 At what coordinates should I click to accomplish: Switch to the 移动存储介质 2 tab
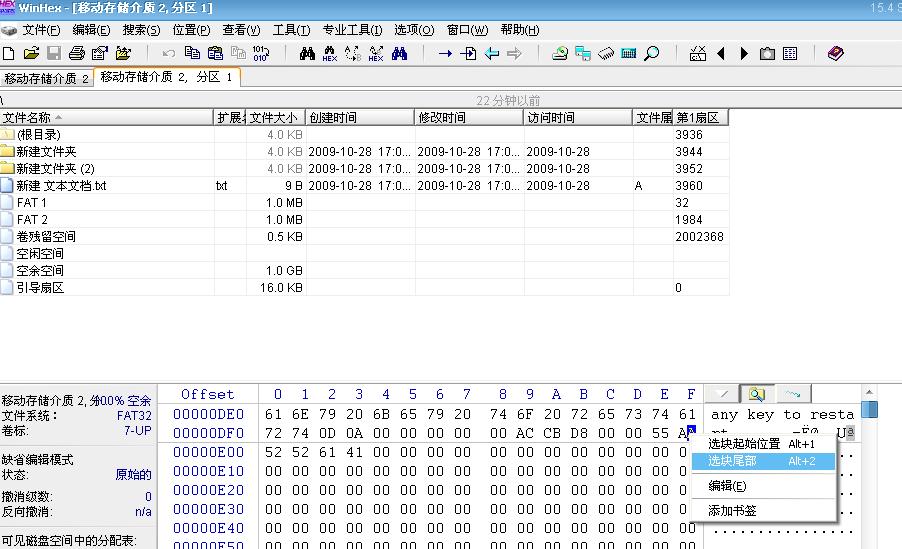[x=47, y=78]
